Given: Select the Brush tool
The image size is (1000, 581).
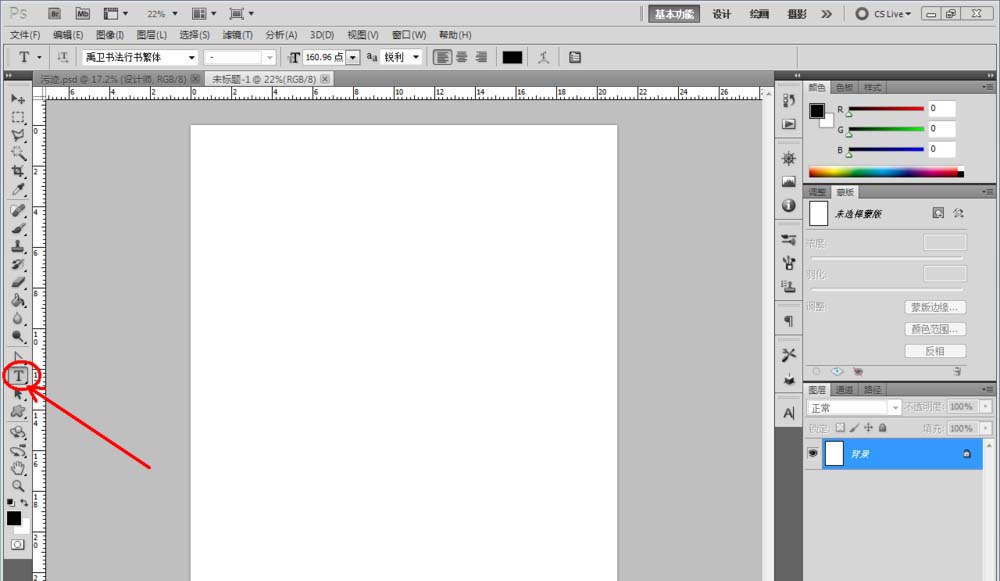Looking at the screenshot, I should click(18, 228).
